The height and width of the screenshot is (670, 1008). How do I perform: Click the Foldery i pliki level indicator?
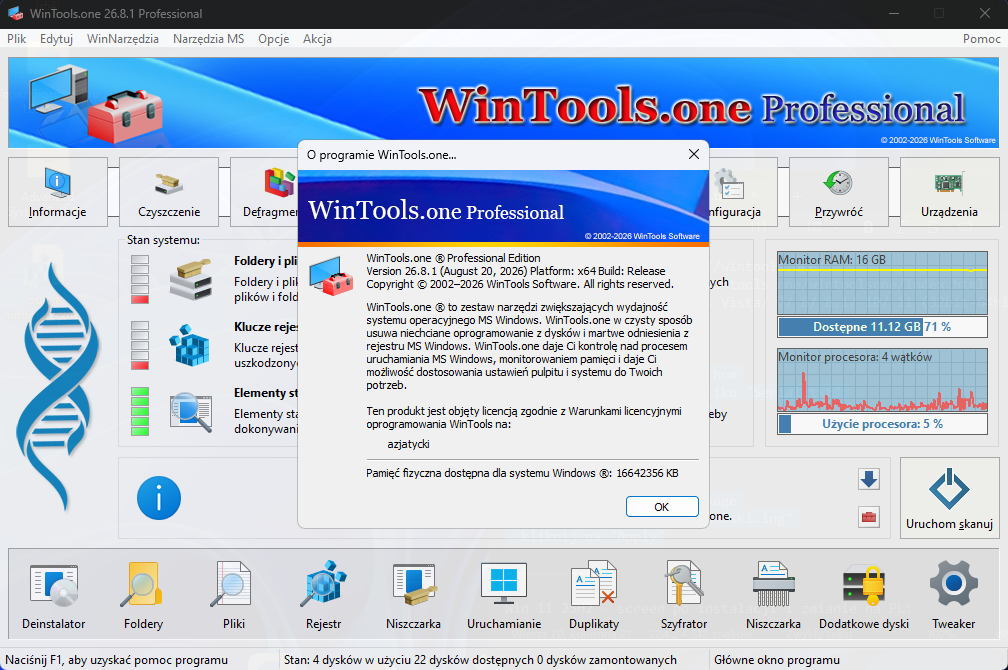coord(140,279)
